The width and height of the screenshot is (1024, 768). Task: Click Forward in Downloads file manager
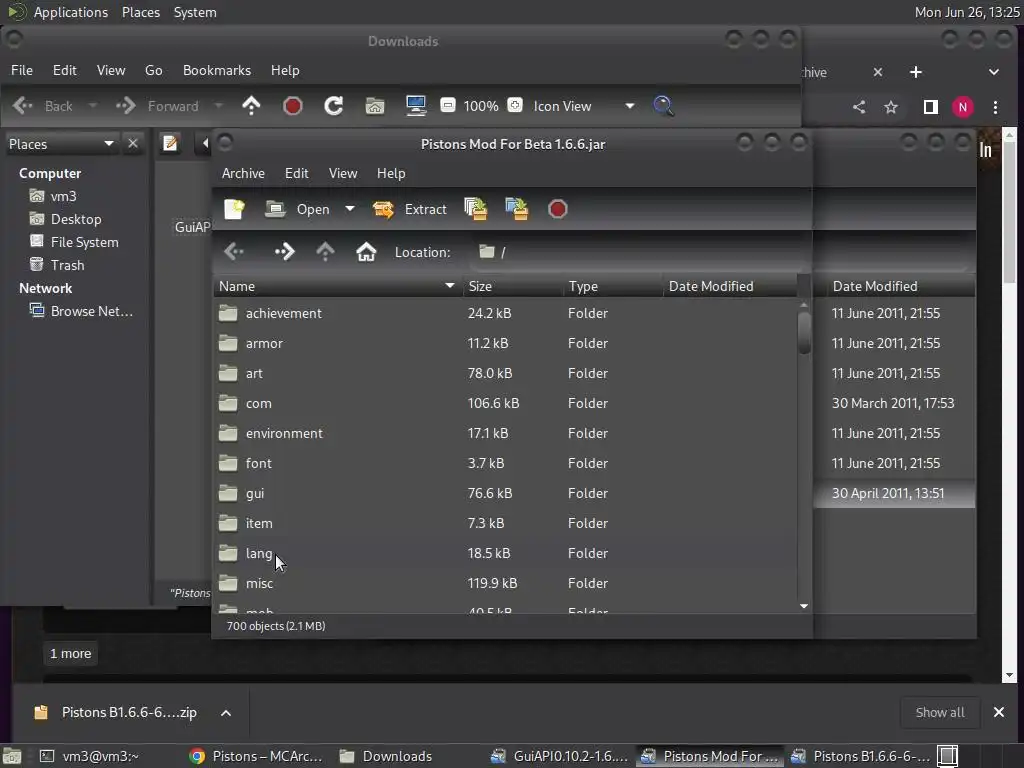[157, 106]
